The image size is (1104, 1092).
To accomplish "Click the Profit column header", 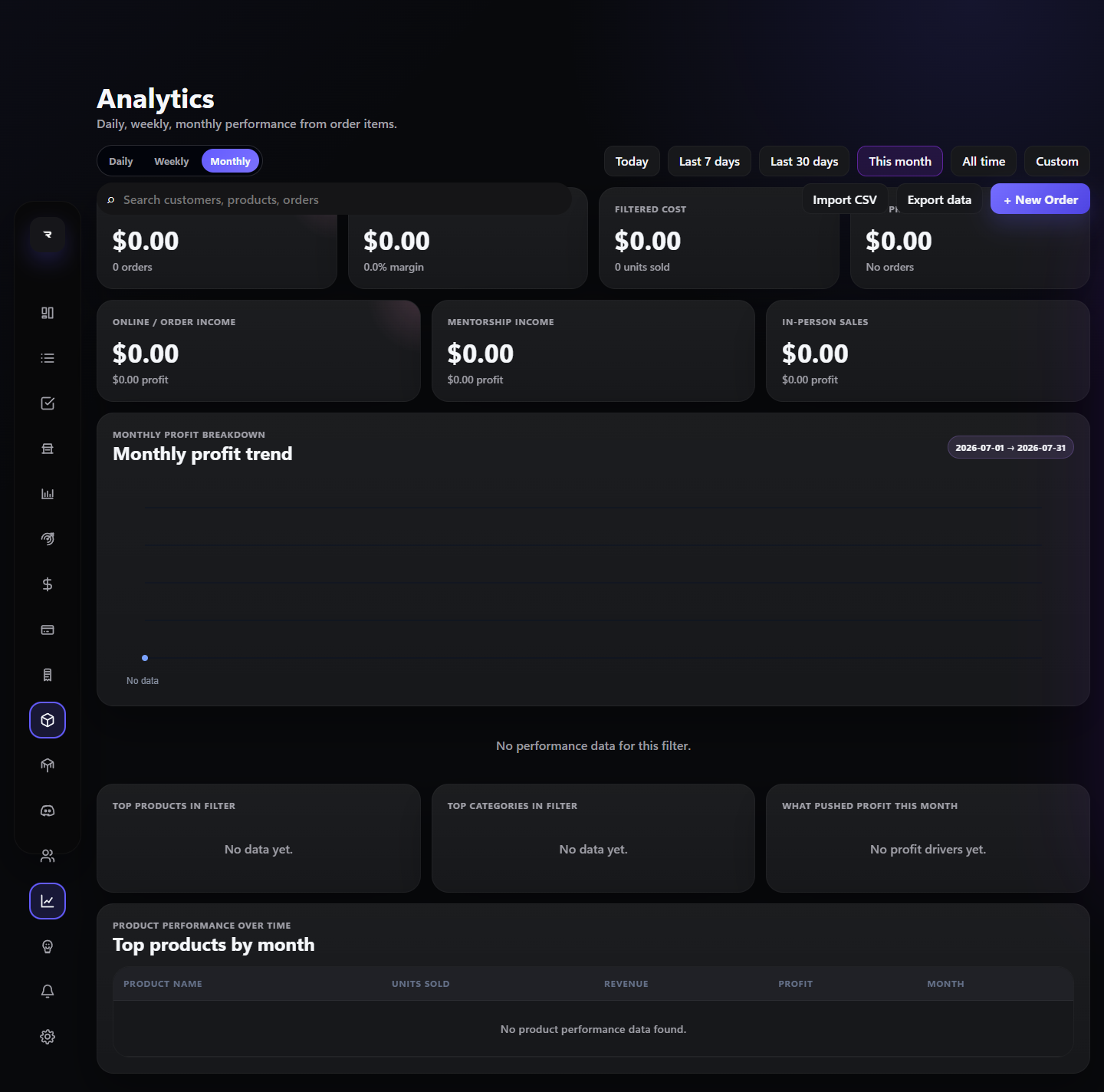I will pos(796,984).
